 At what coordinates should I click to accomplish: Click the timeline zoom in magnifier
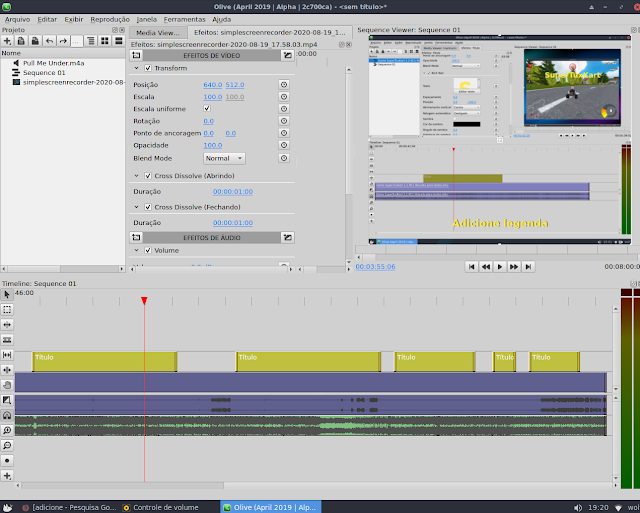coord(7,430)
